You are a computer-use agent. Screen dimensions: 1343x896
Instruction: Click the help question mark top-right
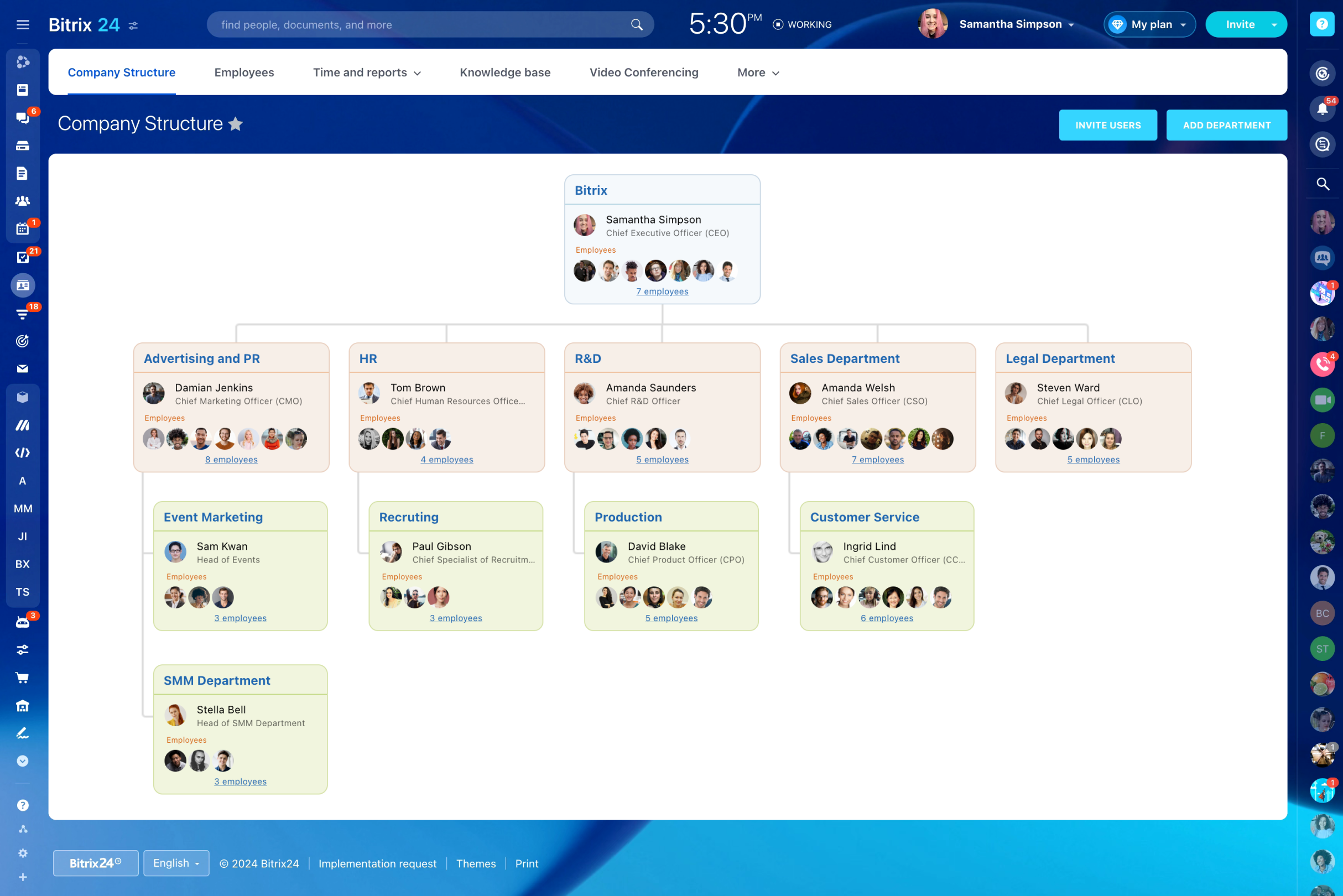[x=1321, y=24]
